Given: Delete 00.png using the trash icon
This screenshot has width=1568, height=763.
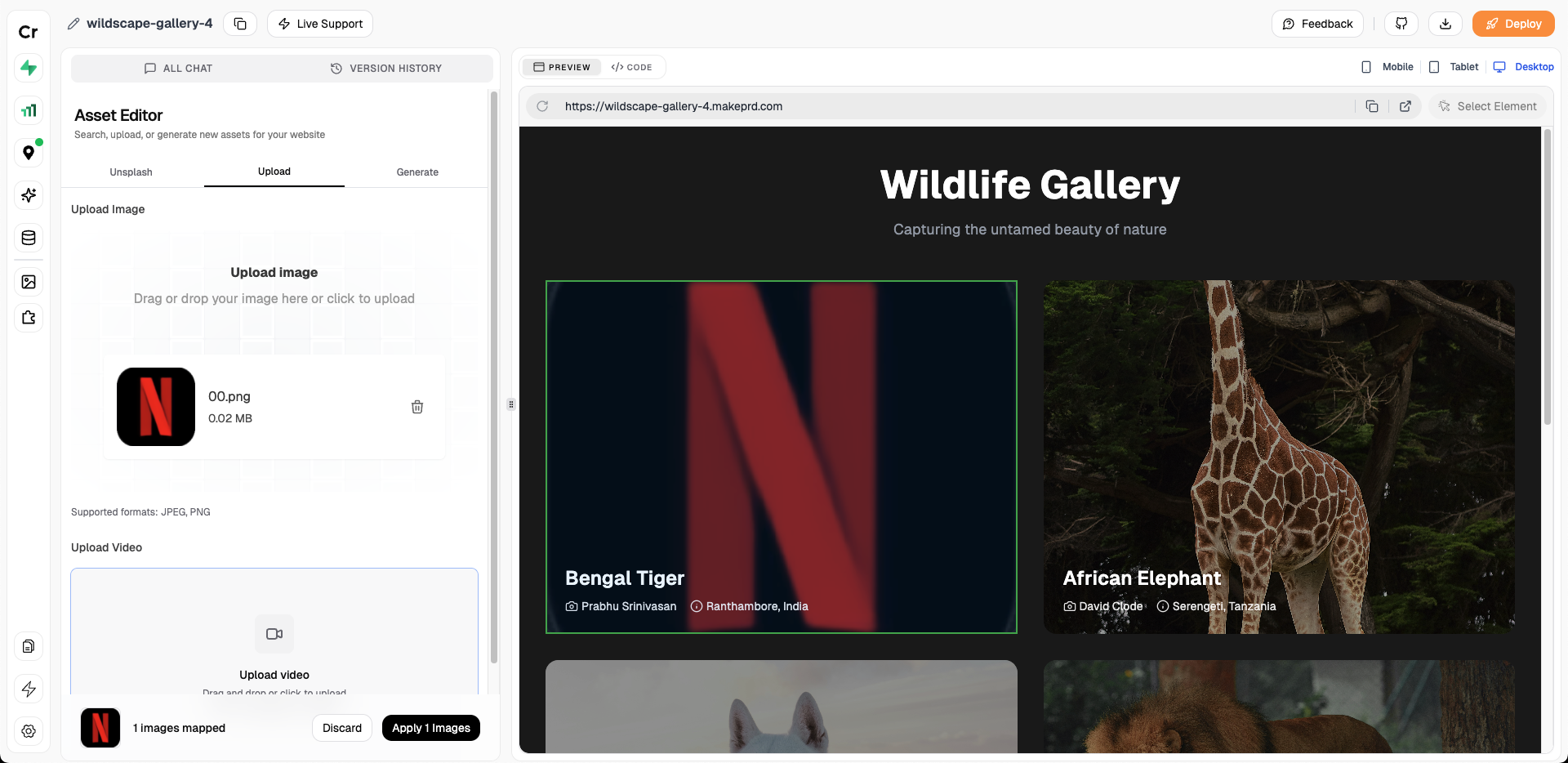Looking at the screenshot, I should coord(417,407).
